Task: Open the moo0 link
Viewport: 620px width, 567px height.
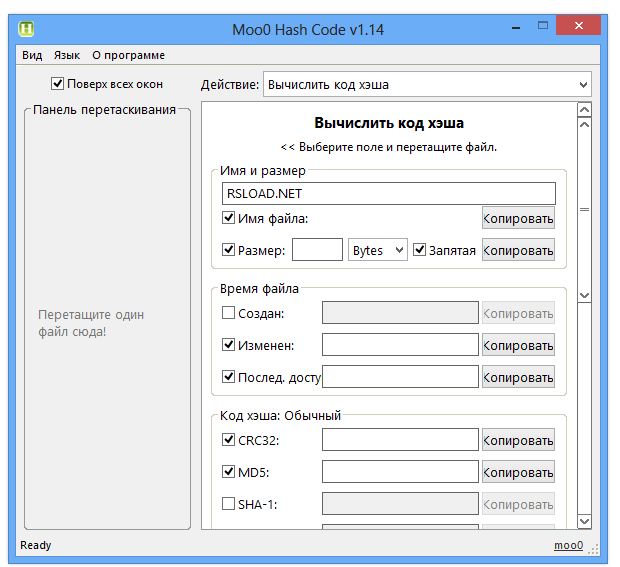Action: tap(568, 545)
